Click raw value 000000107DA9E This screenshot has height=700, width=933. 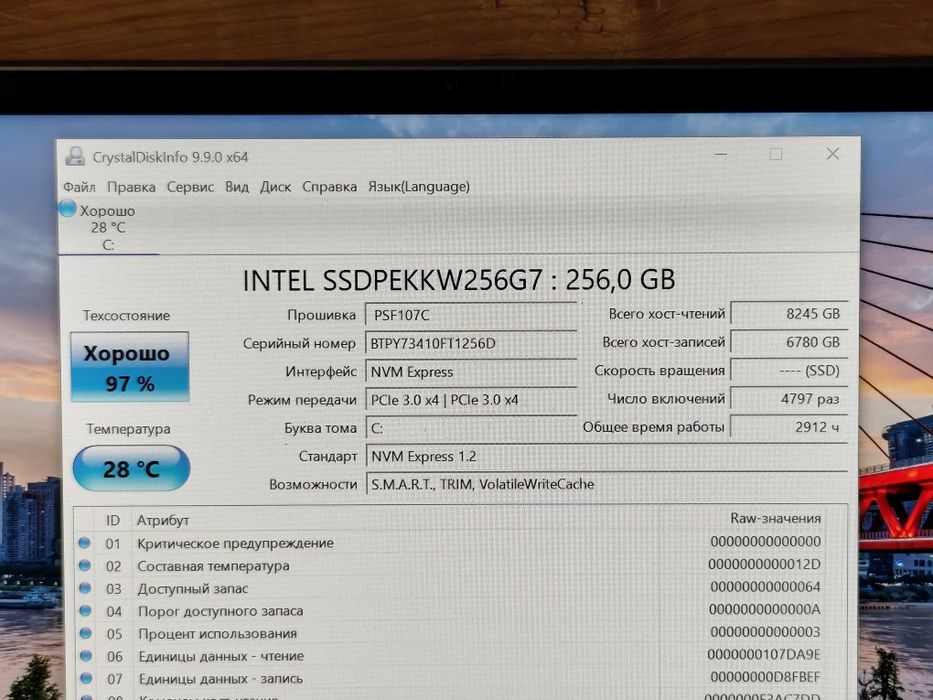[x=764, y=654]
